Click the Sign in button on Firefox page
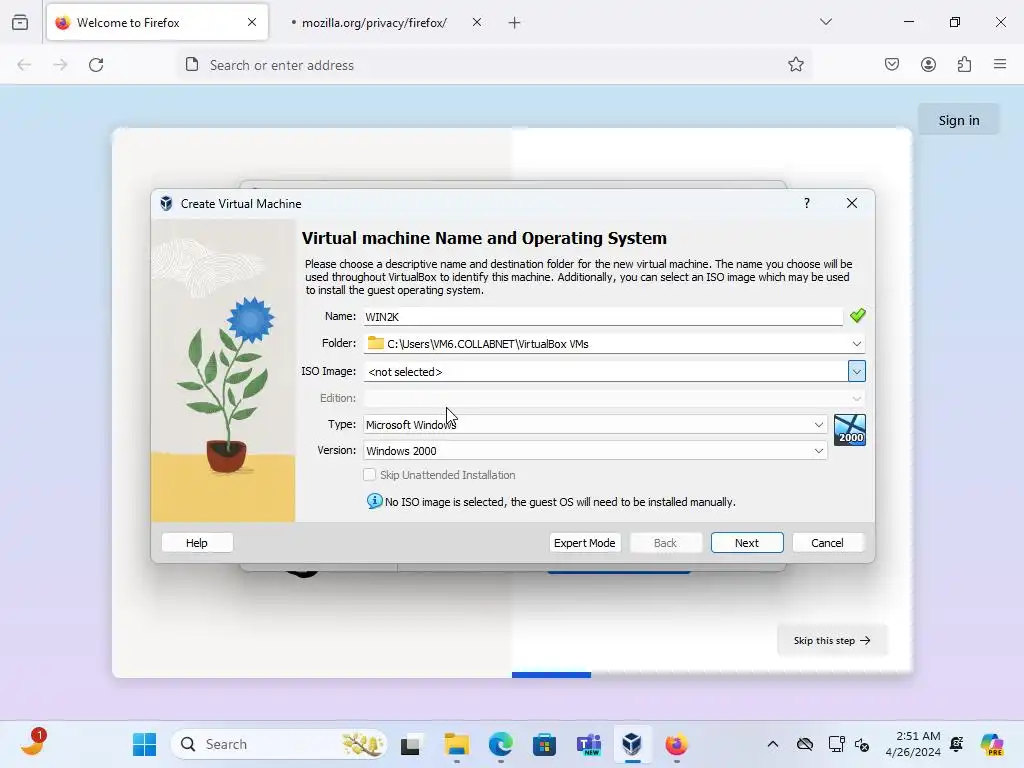Screen dimensions: 1024x768 (959, 120)
